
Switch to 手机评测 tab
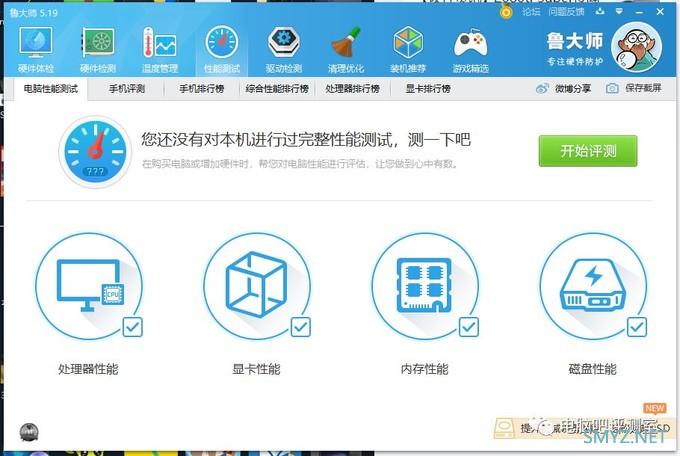pos(127,89)
